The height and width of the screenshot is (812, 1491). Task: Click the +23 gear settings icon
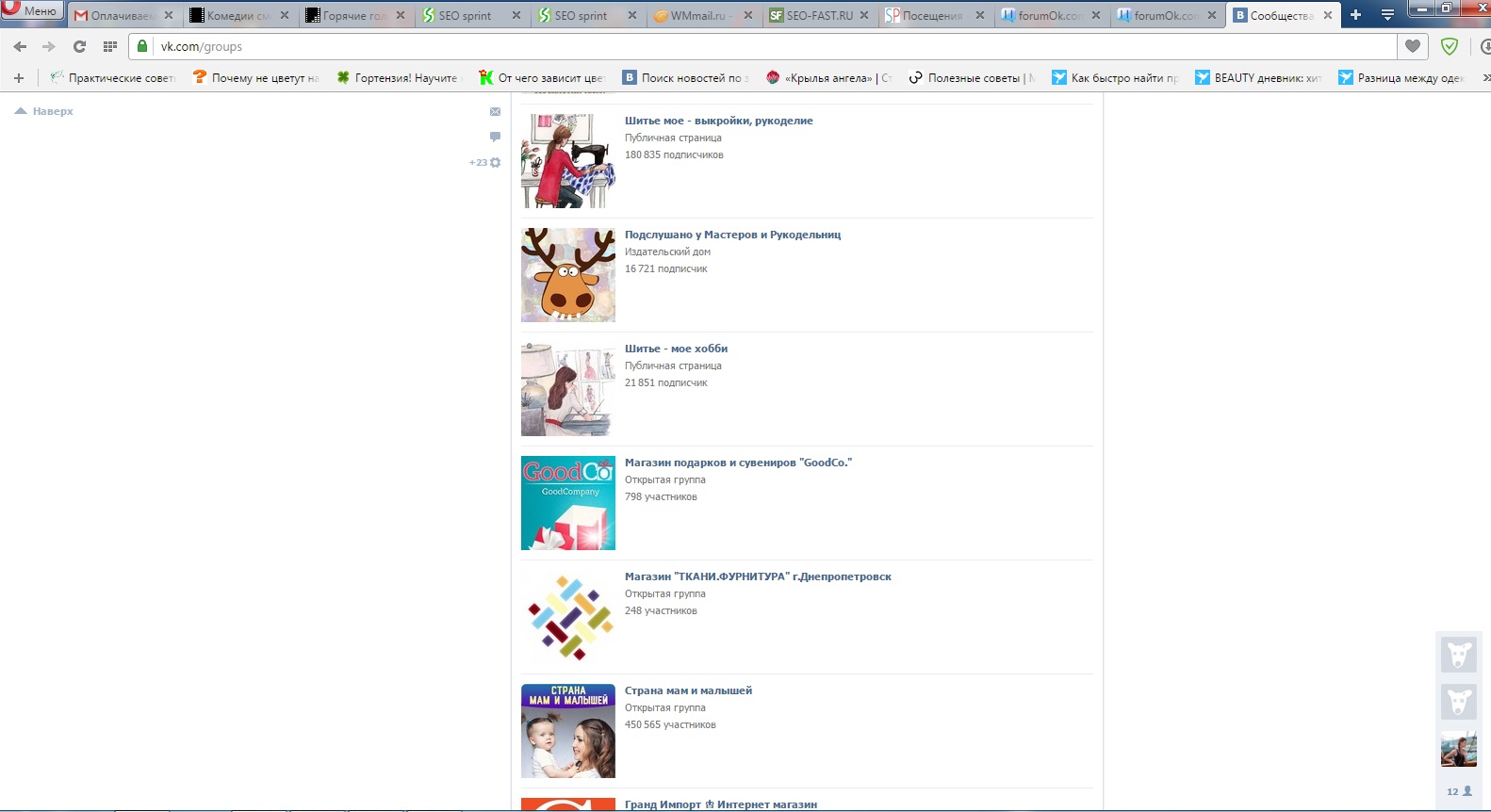(x=485, y=163)
